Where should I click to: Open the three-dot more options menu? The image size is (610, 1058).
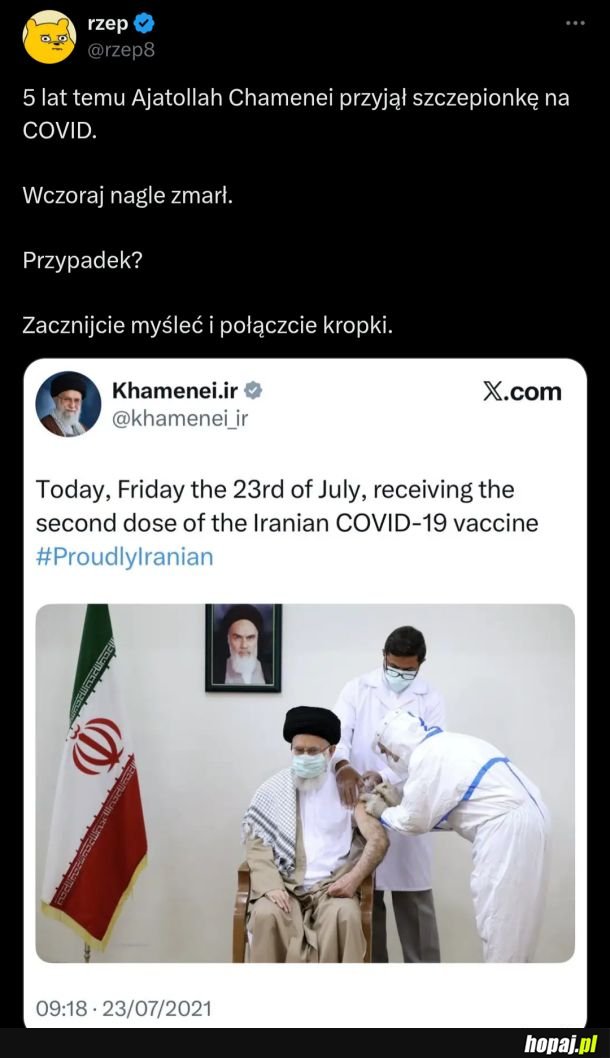tap(575, 23)
